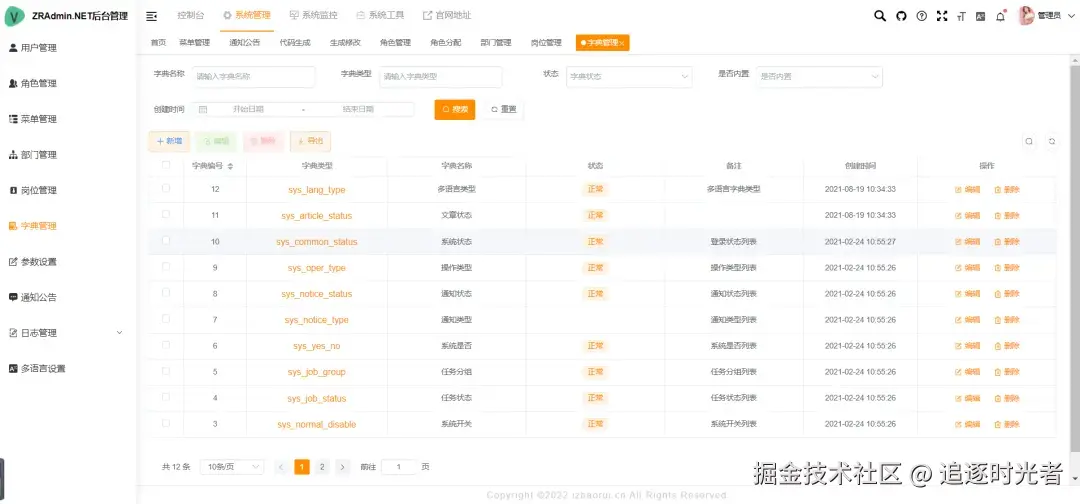Tick the sys_yes_no row checkbox

[166, 345]
